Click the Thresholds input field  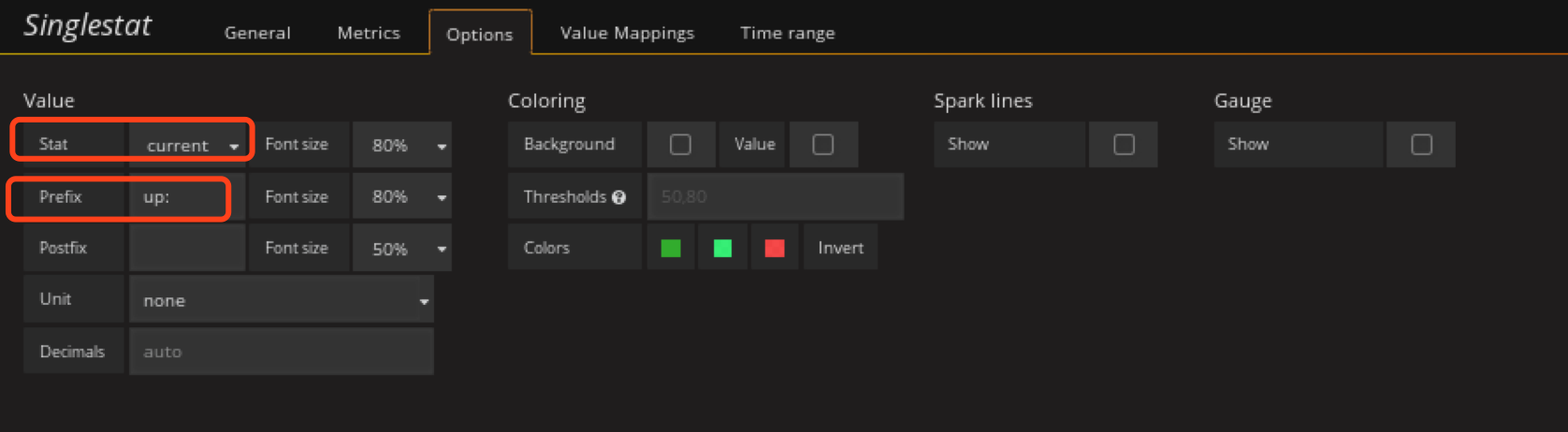pyautogui.click(x=775, y=197)
